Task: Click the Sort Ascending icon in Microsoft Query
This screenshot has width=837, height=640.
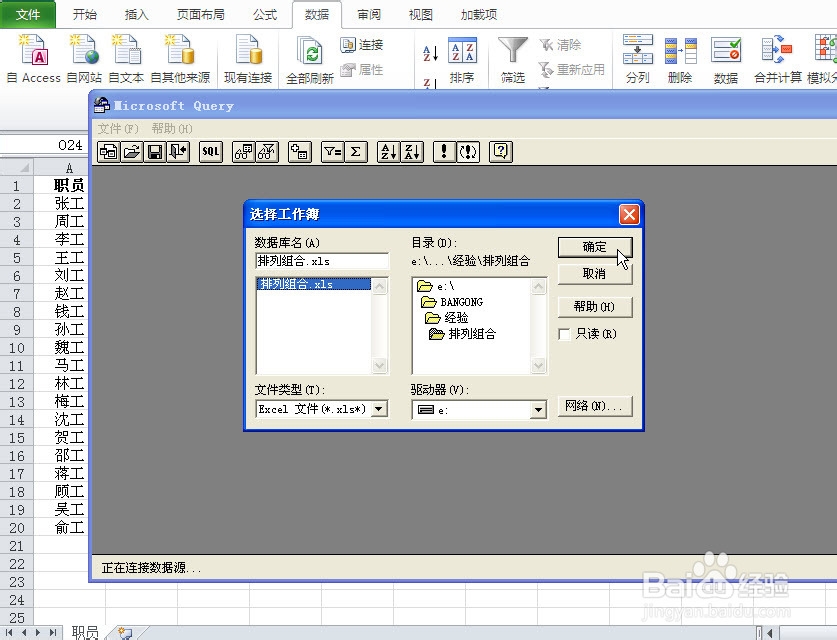Action: click(x=389, y=152)
